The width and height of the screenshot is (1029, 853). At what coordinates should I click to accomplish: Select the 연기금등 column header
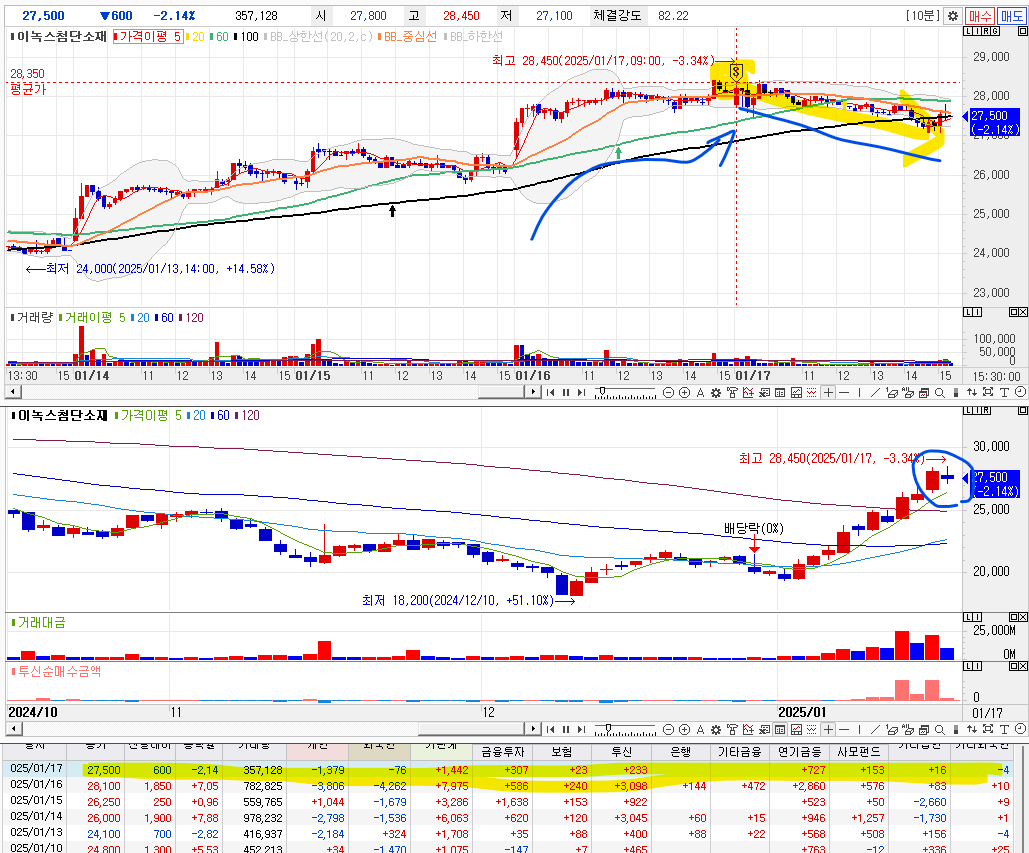799,752
